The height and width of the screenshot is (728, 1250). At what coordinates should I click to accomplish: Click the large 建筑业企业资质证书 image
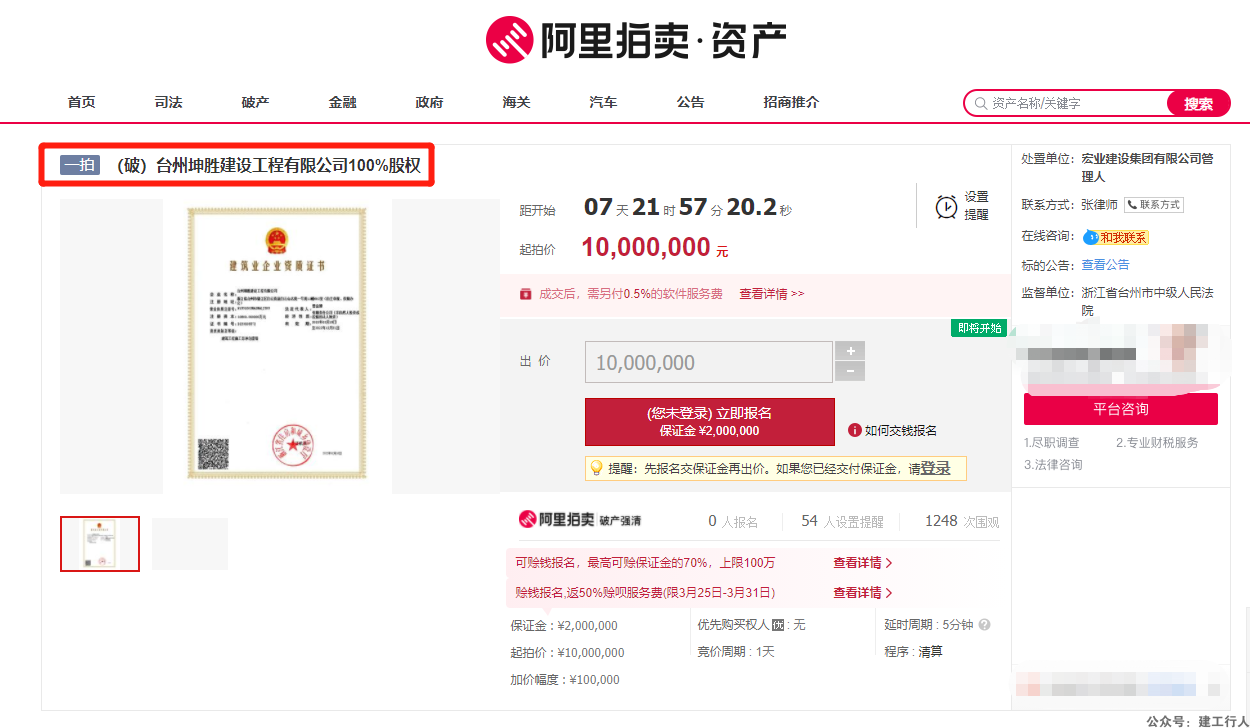click(277, 345)
